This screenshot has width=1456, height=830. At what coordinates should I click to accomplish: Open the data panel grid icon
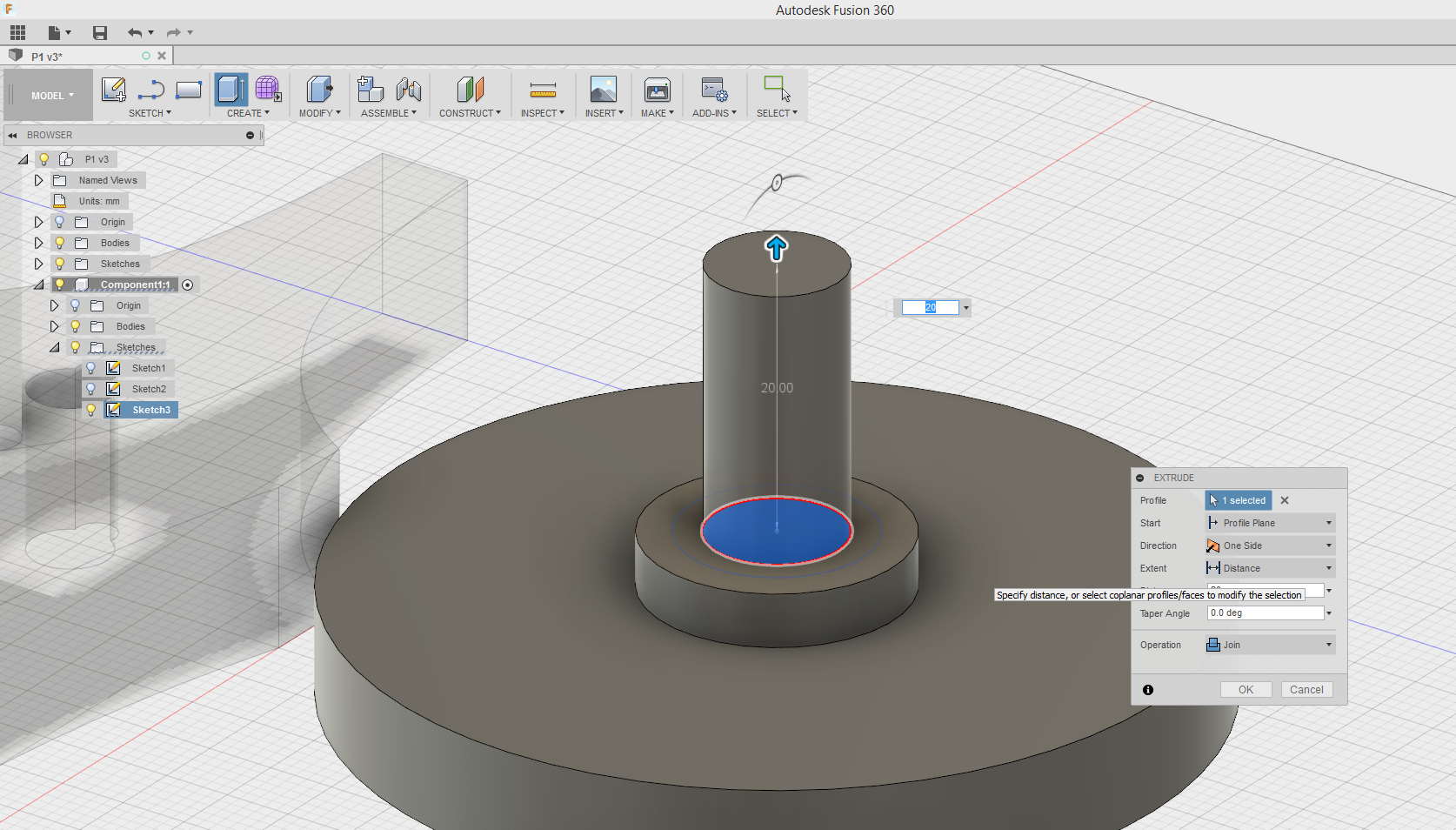(x=17, y=33)
